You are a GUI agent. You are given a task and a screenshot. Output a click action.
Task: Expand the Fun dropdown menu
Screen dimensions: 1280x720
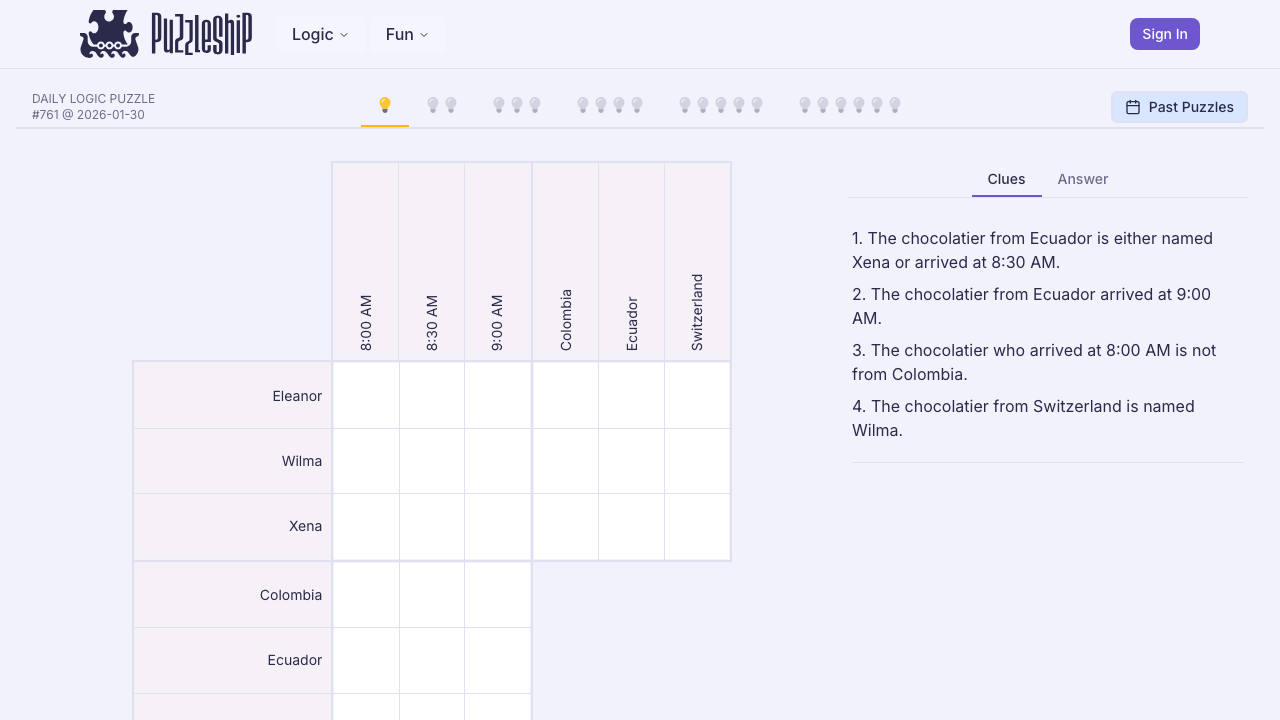[406, 34]
